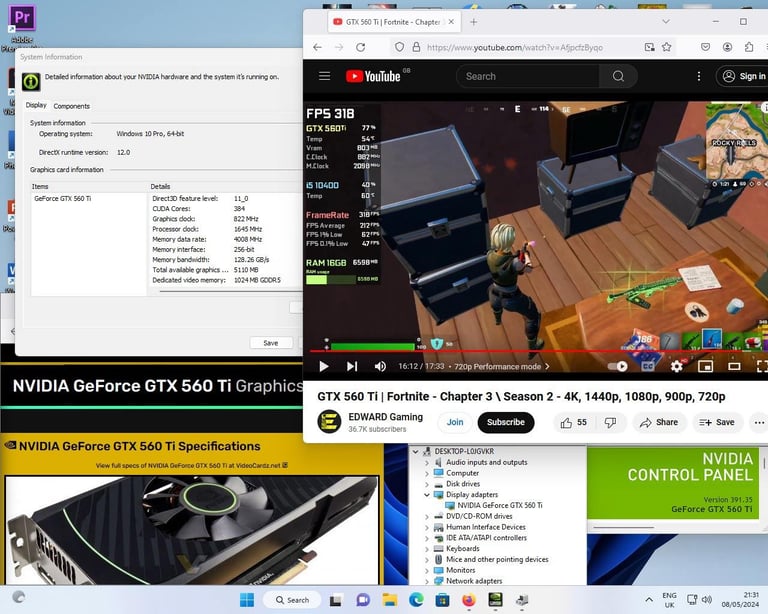Bookmark the page with the star icon

pos(667,47)
